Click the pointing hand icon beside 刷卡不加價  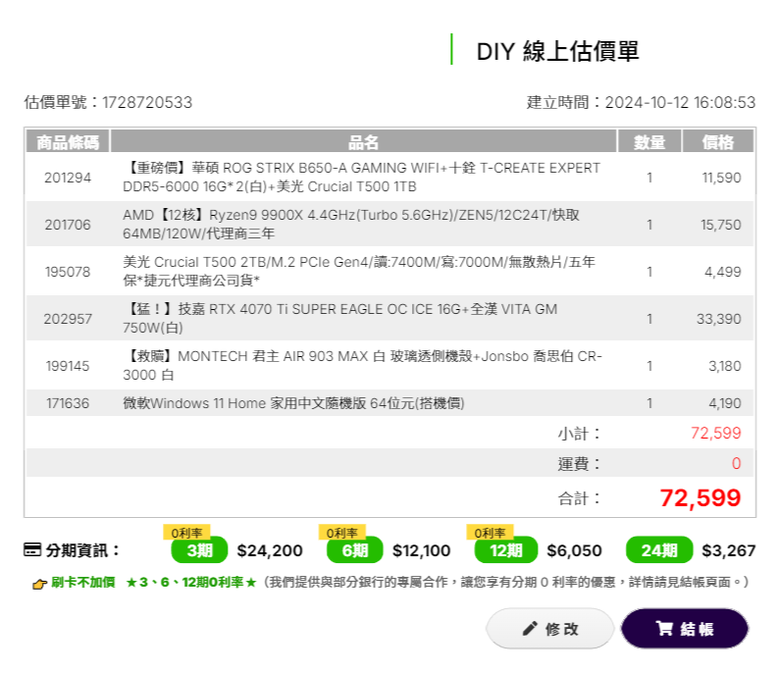39,583
